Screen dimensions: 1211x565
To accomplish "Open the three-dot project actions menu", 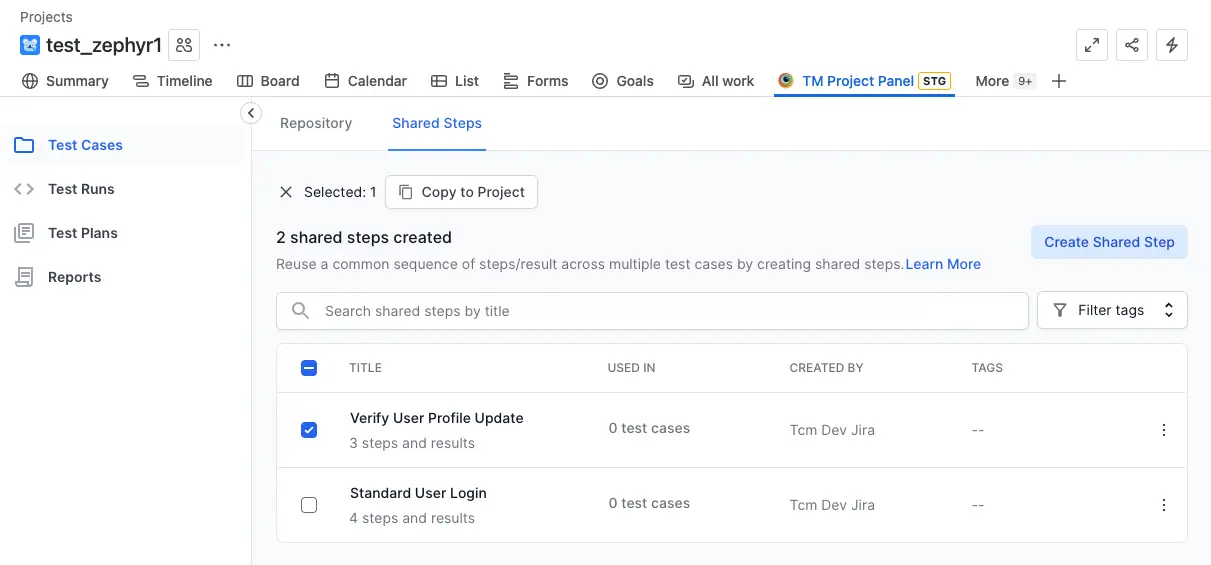I will pos(222,45).
